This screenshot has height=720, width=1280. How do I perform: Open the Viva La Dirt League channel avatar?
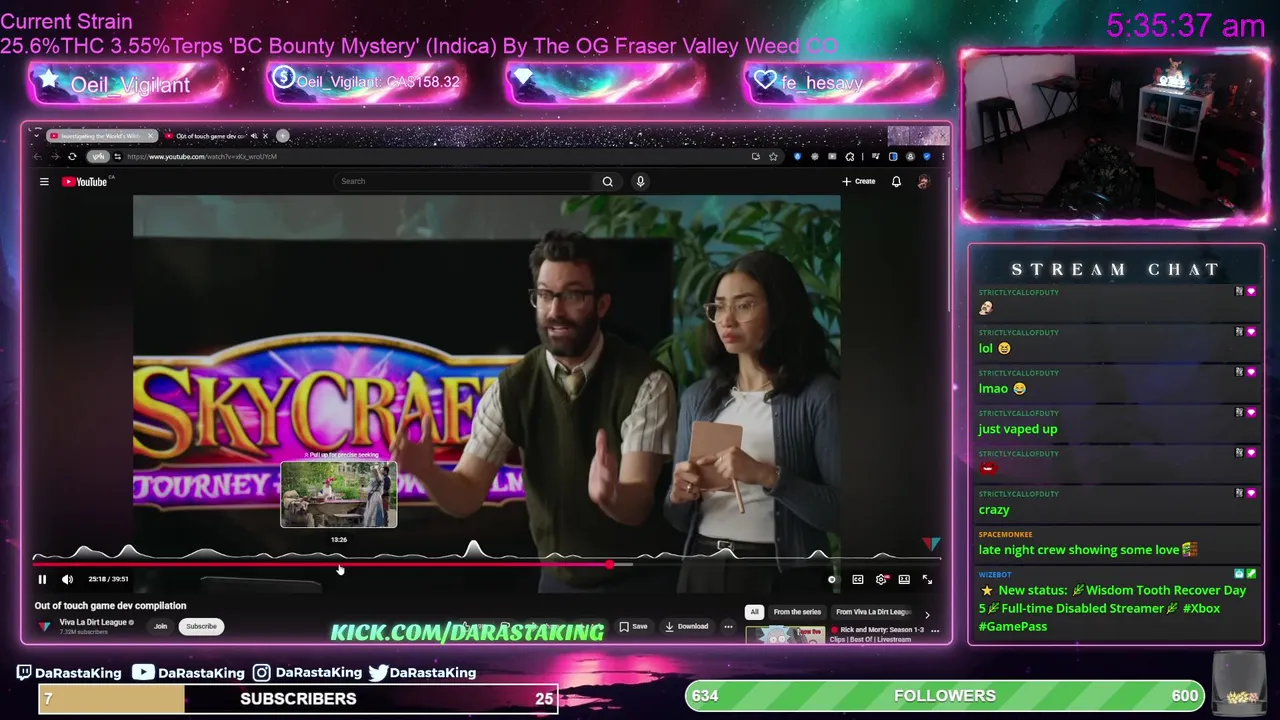44,626
